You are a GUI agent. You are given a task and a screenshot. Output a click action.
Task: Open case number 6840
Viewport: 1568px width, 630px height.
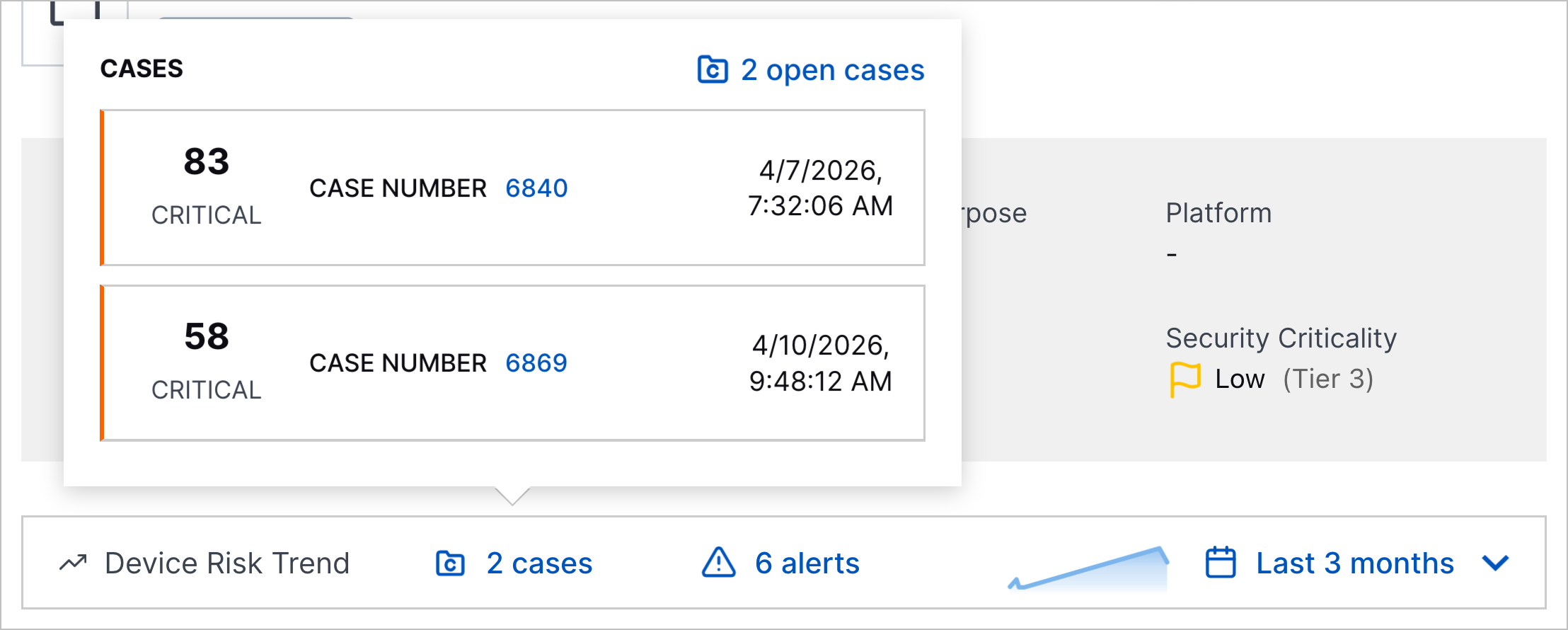click(x=537, y=188)
